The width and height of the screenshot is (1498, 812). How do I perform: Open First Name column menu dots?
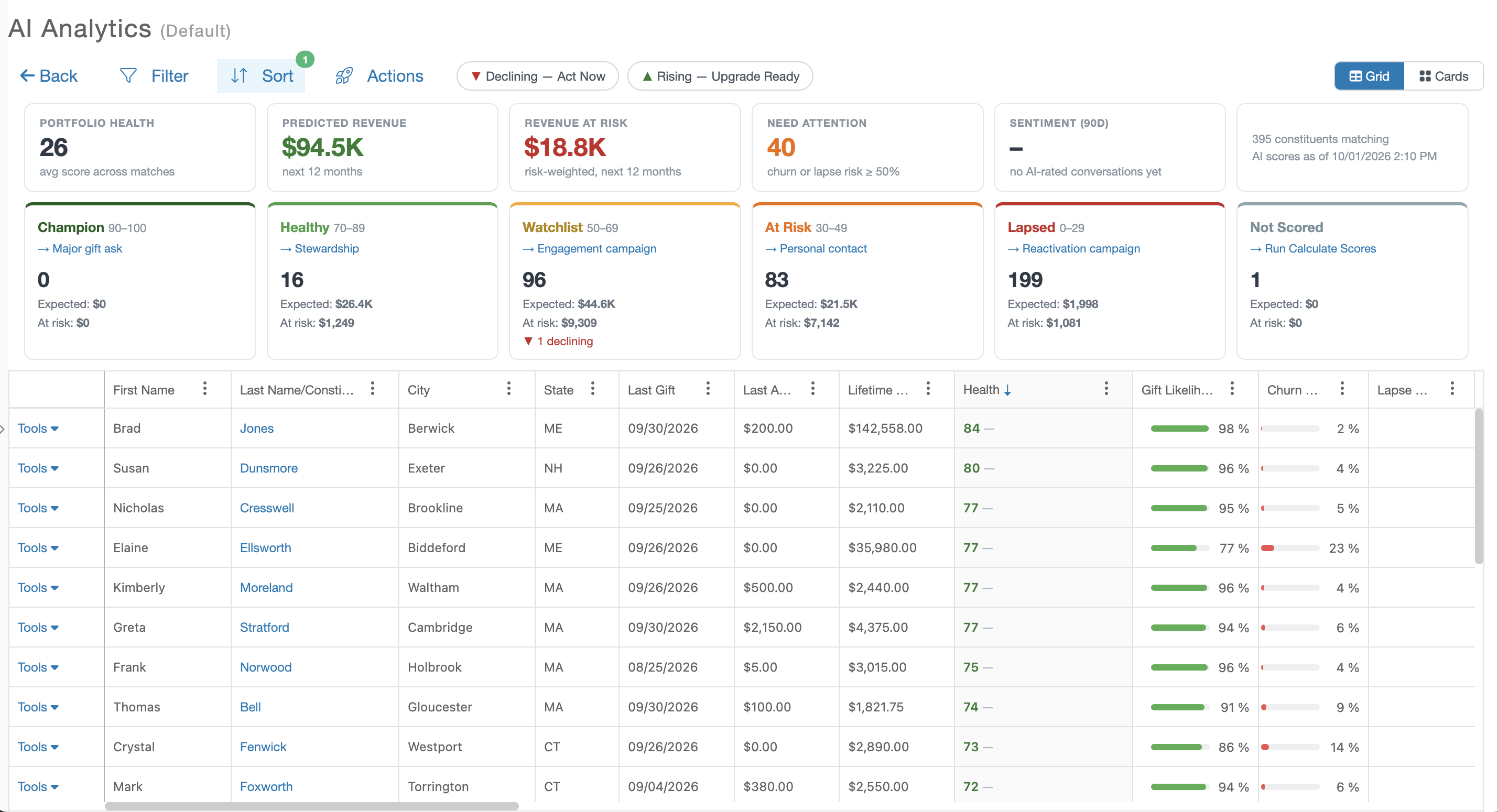205,388
